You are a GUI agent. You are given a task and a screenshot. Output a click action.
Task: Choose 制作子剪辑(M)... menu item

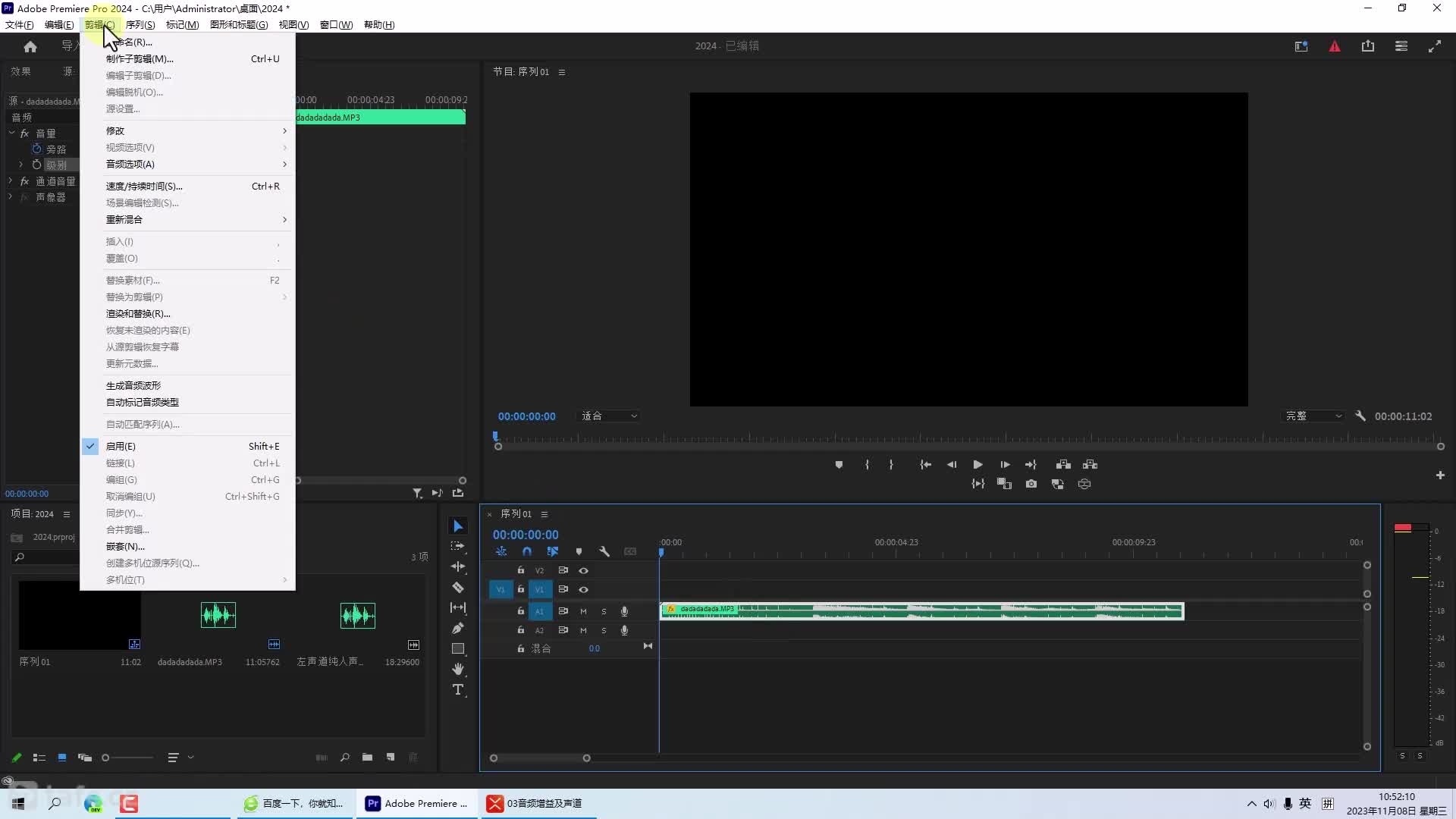click(x=187, y=59)
